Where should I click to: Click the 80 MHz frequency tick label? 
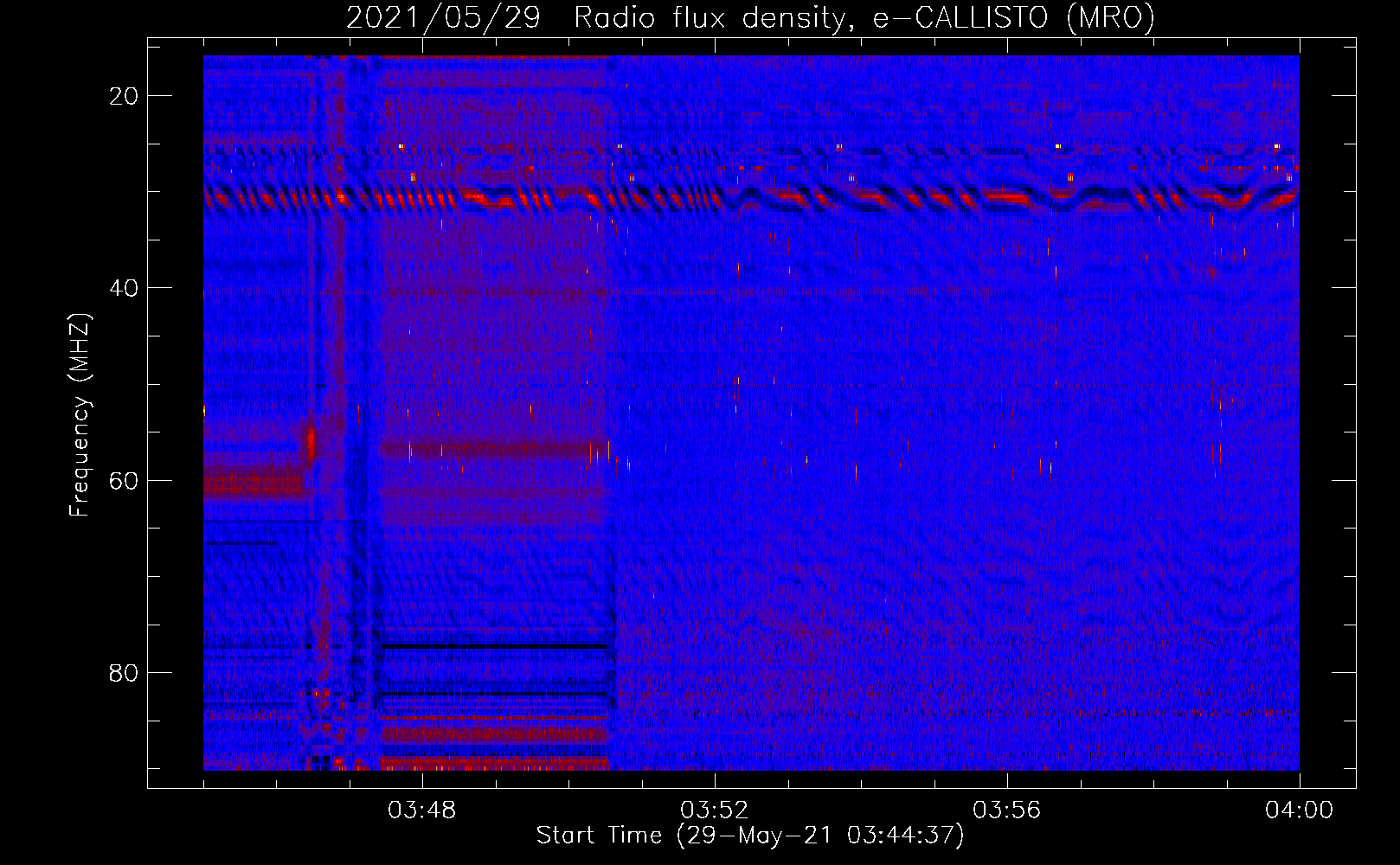click(124, 672)
